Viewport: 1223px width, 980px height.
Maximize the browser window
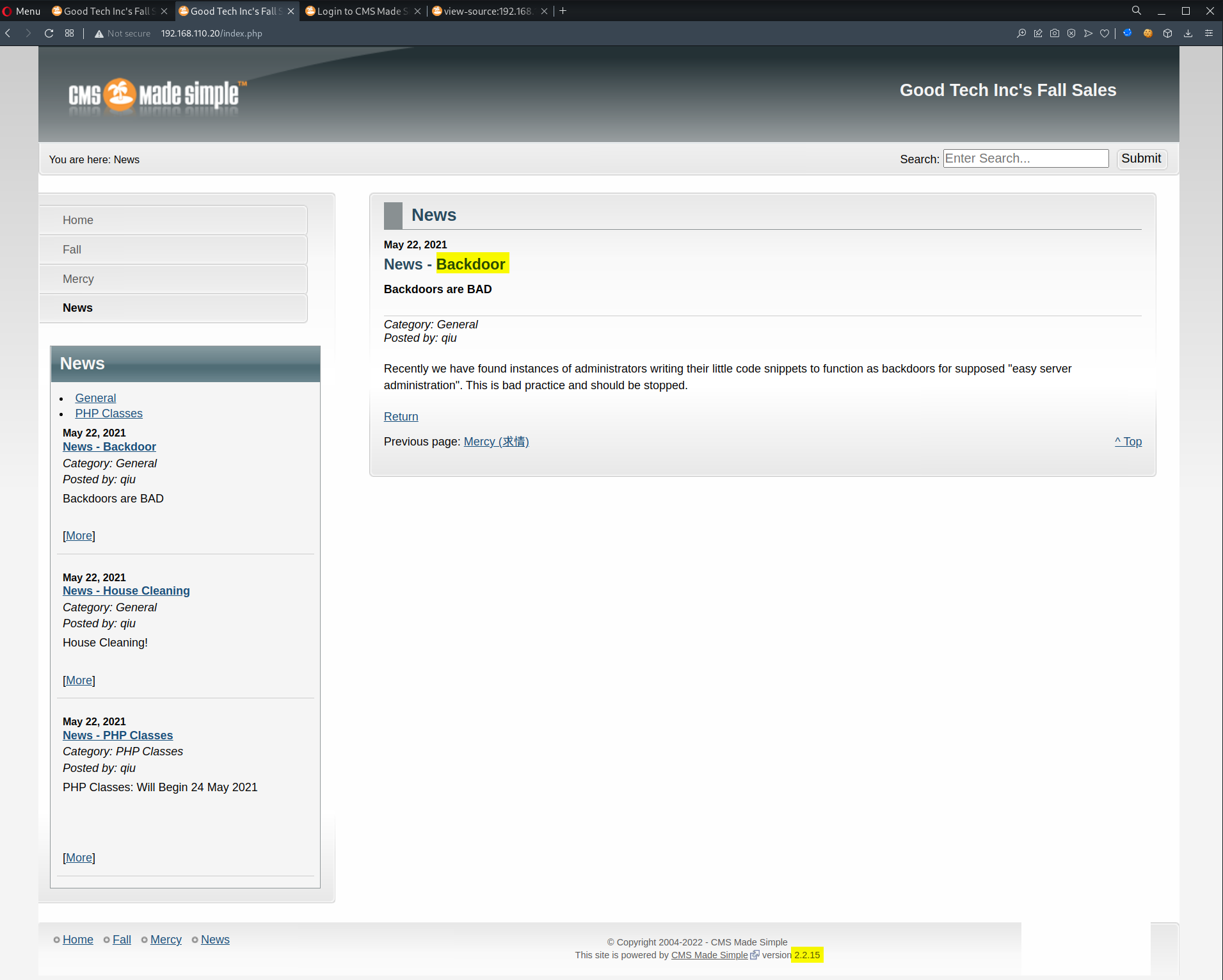(x=1185, y=11)
